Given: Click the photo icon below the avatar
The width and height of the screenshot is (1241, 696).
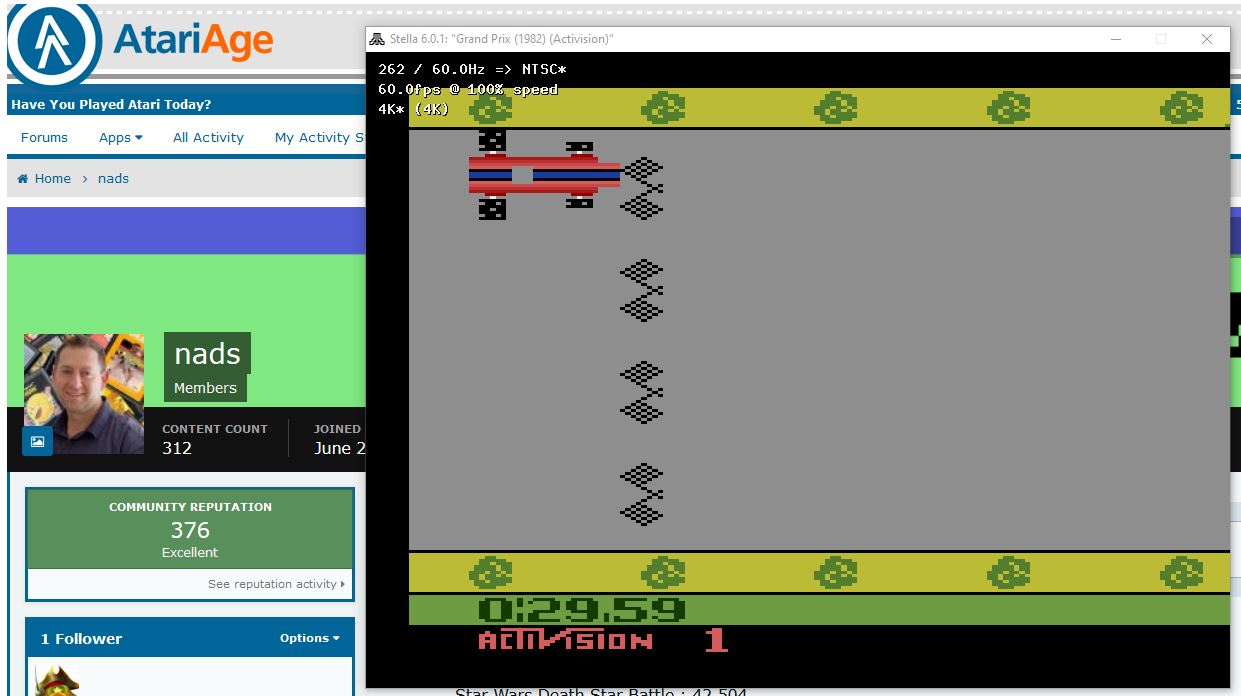Looking at the screenshot, I should [x=37, y=441].
